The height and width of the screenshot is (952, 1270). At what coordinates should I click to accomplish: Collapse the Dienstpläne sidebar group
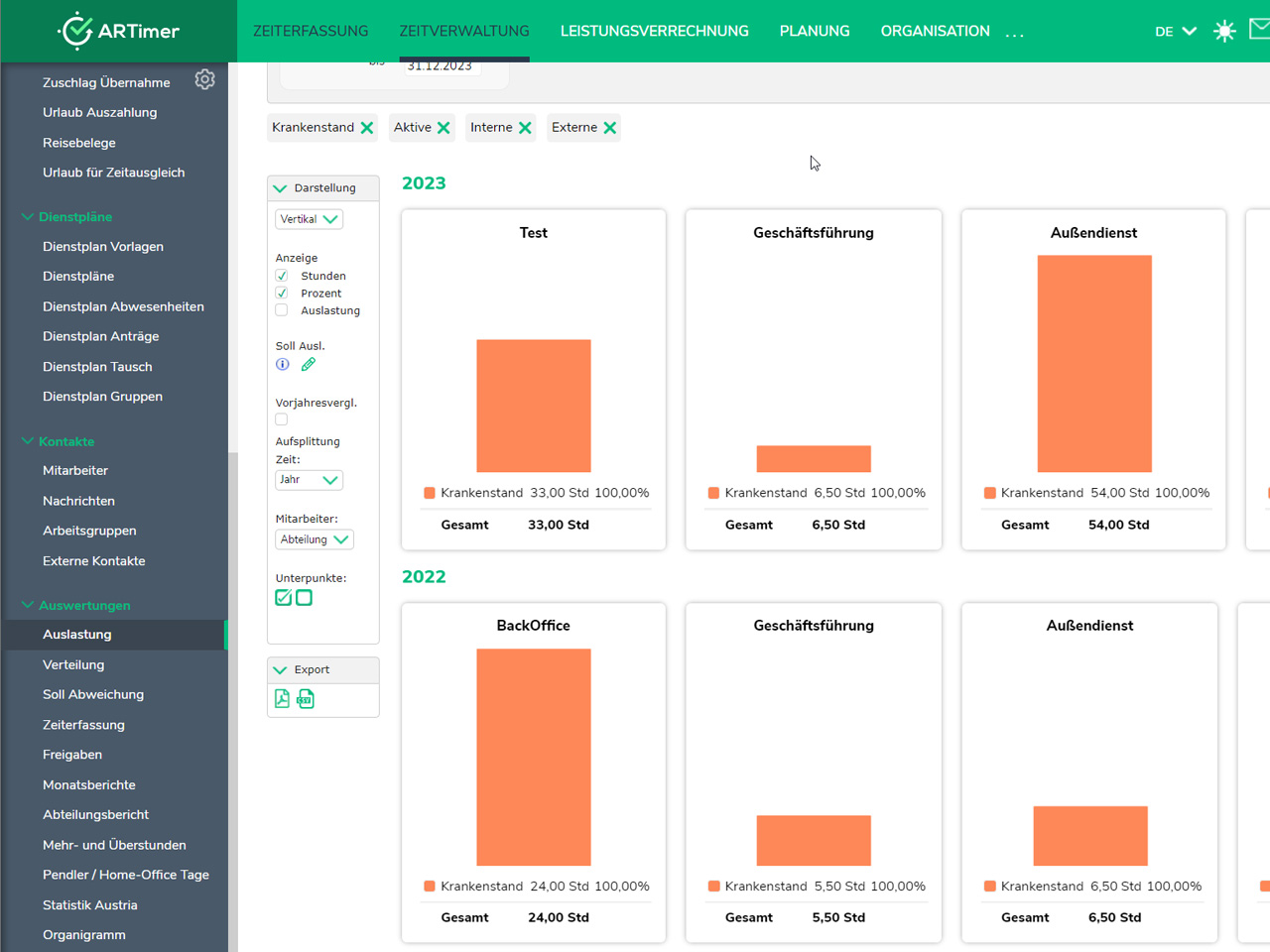(x=28, y=216)
